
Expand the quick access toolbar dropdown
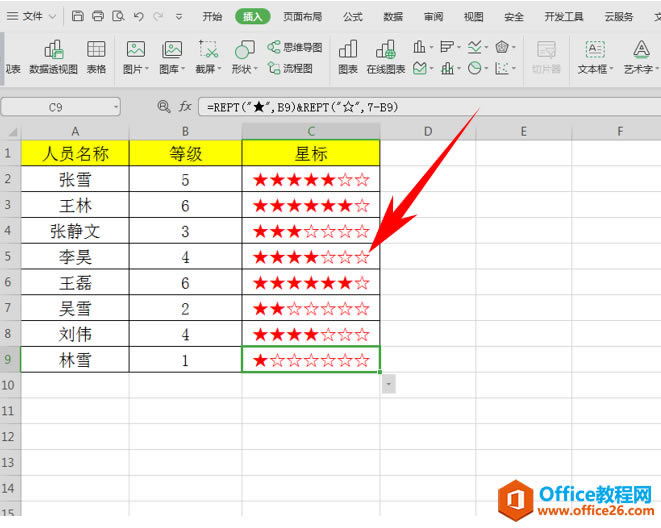point(179,17)
